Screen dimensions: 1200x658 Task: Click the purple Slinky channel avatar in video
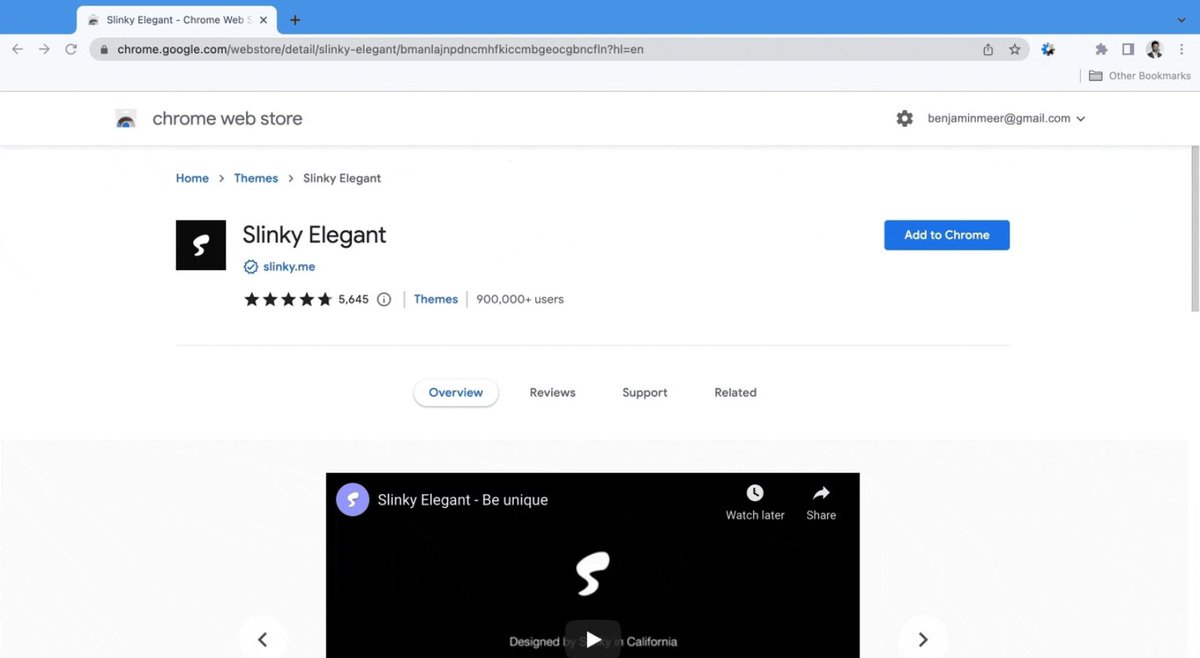click(353, 499)
